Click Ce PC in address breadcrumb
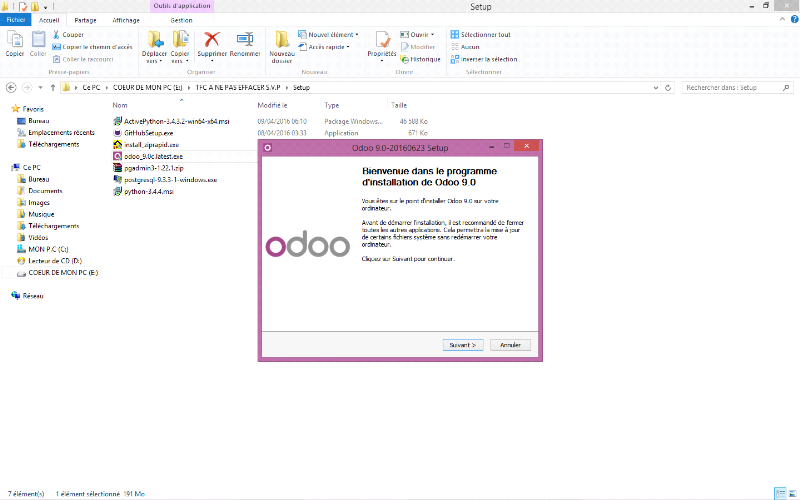Screen dimensions: 800x500 (91, 88)
